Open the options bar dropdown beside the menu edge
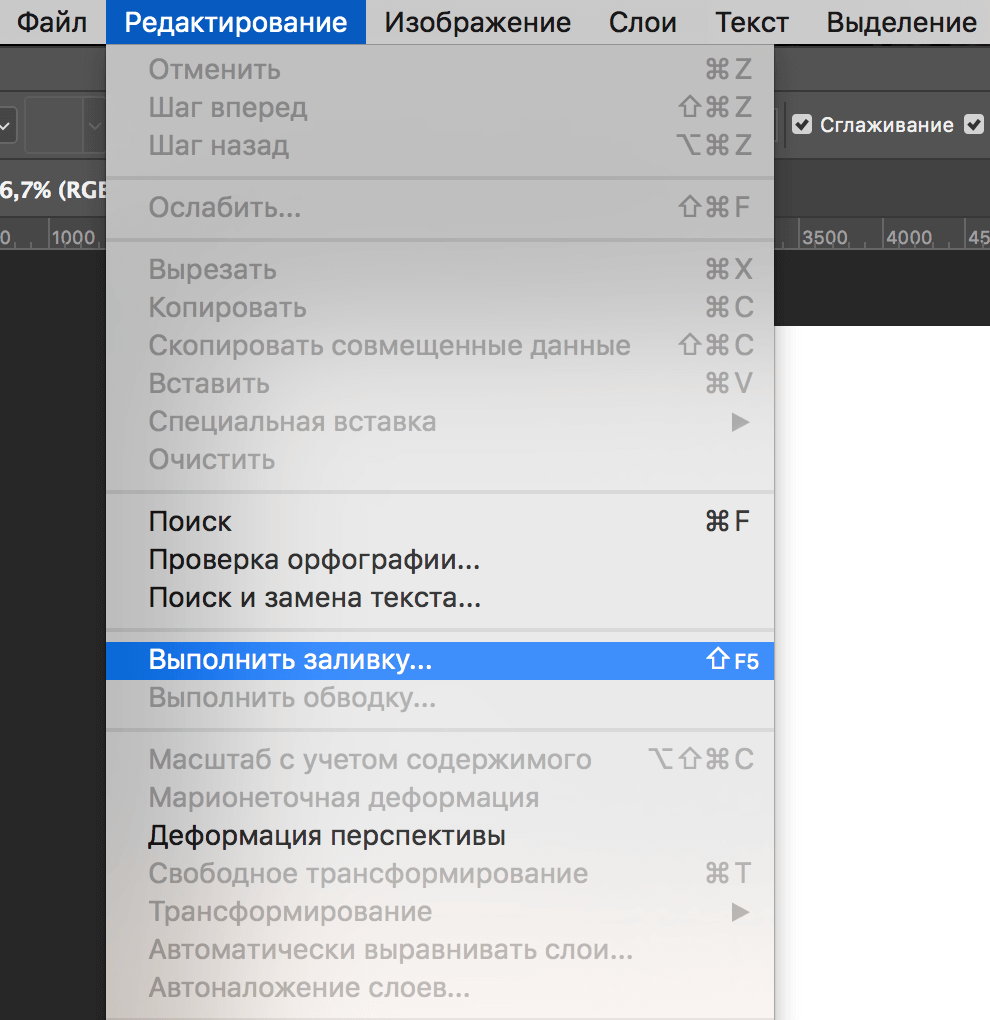Image resolution: width=990 pixels, height=1020 pixels. (95, 126)
